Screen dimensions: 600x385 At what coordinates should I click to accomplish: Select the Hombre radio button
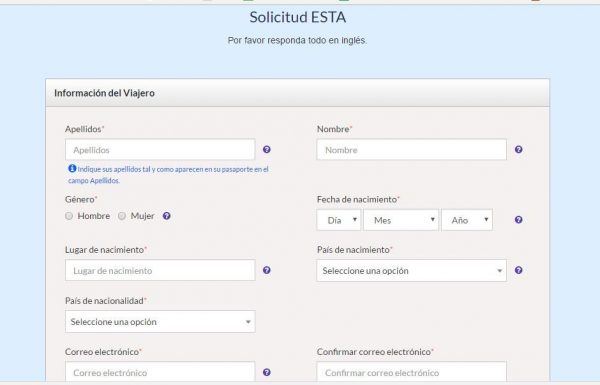(69, 216)
